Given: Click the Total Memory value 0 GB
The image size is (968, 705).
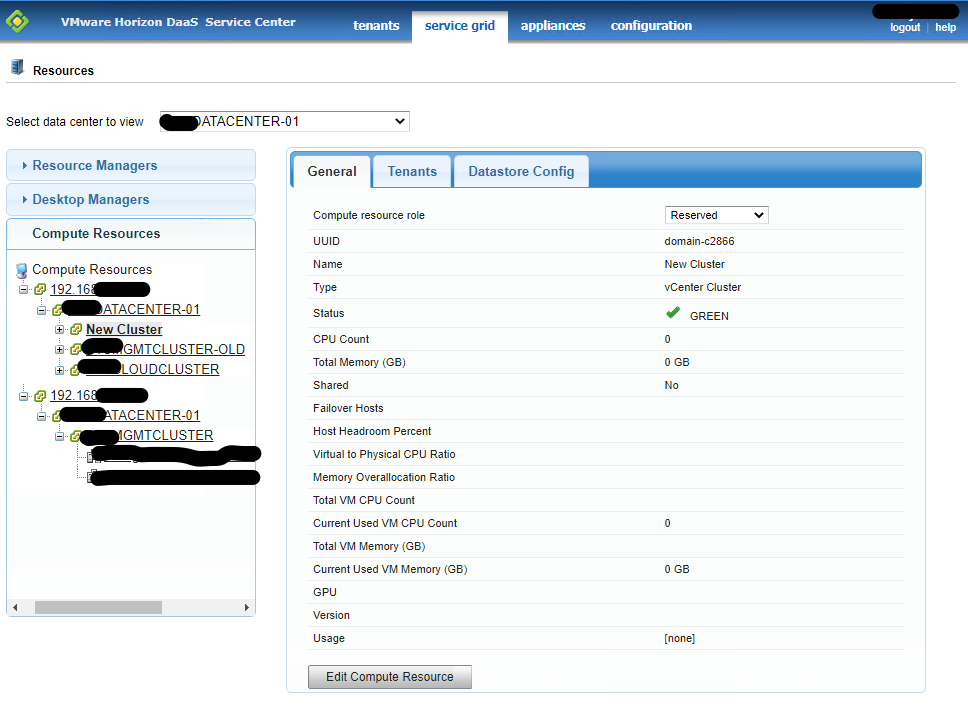Looking at the screenshot, I should pyautogui.click(x=677, y=362).
